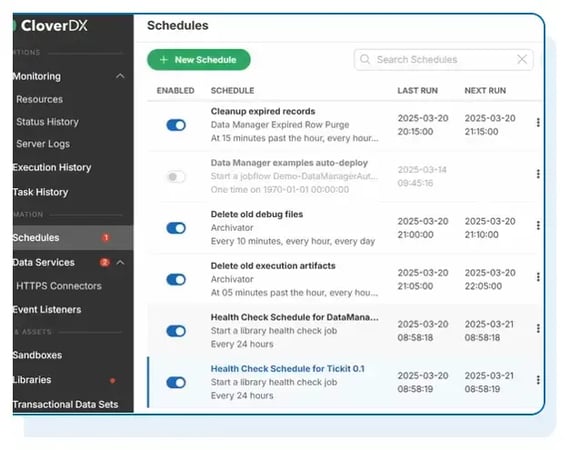570x450 pixels.
Task: Click the red badge on Data Services
Action: pyautogui.click(x=105, y=262)
